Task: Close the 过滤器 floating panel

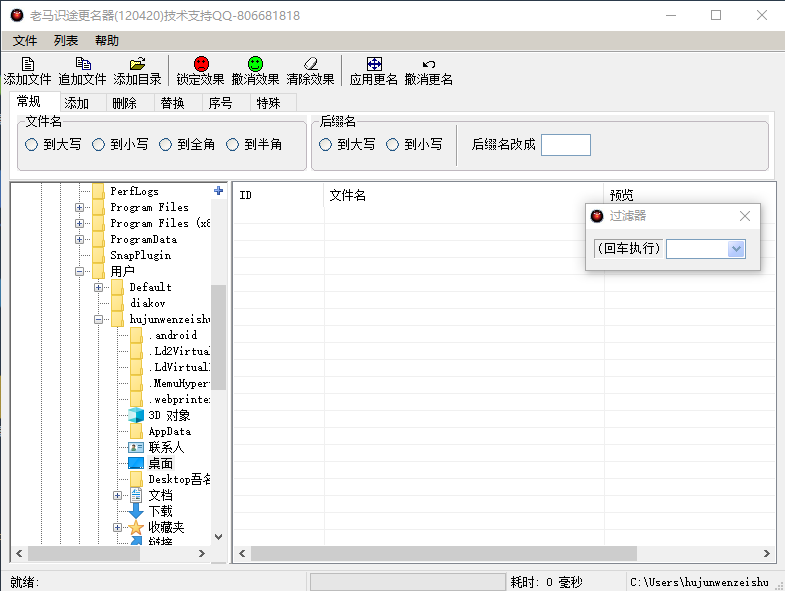Action: [744, 216]
